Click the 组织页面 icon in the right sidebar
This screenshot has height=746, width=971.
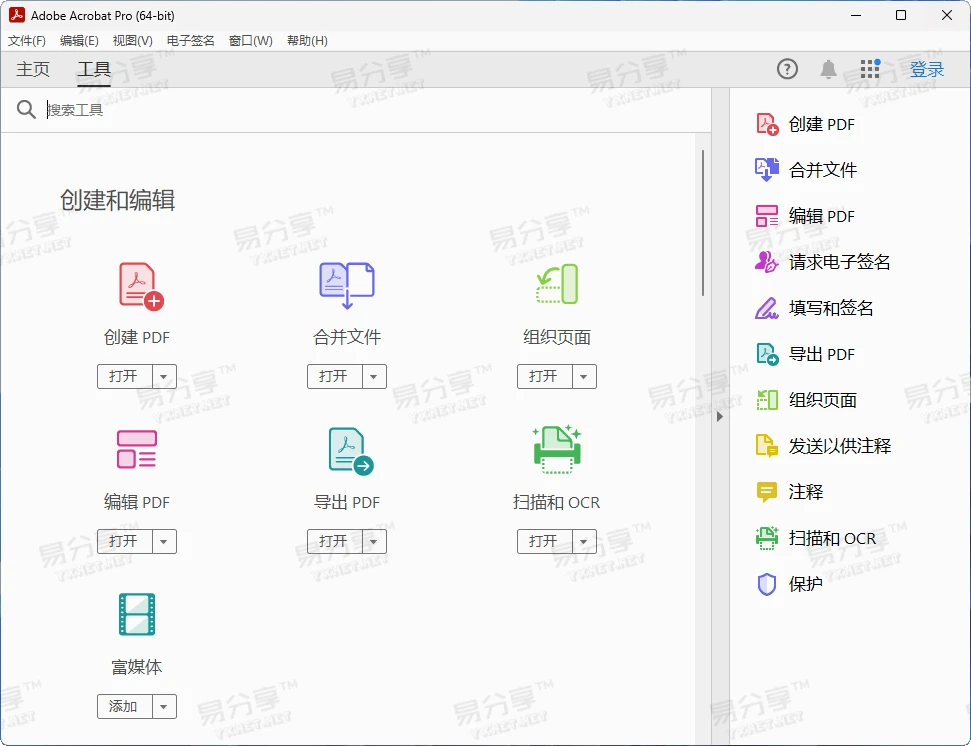767,400
